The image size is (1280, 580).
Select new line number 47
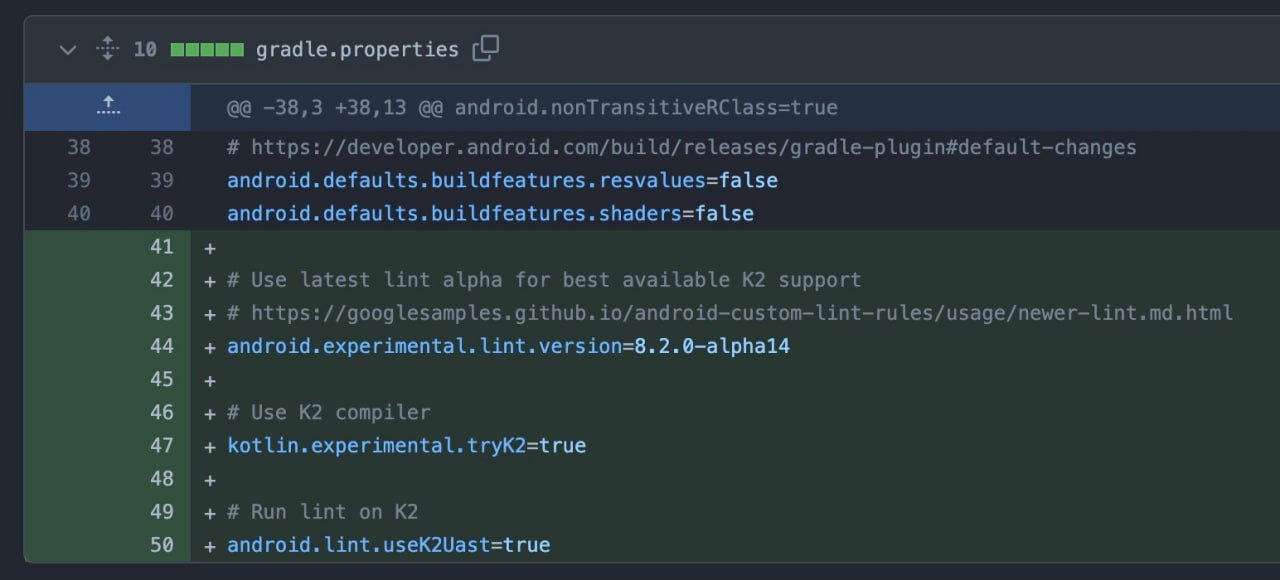point(161,445)
